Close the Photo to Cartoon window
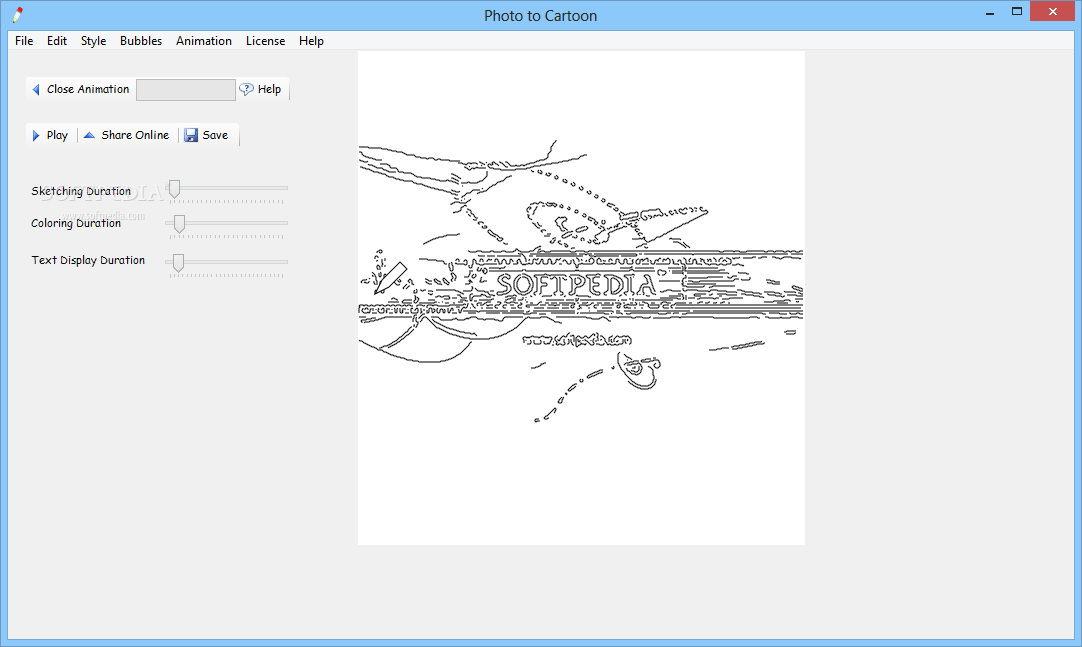Screen dimensions: 1082x647 (1052, 12)
